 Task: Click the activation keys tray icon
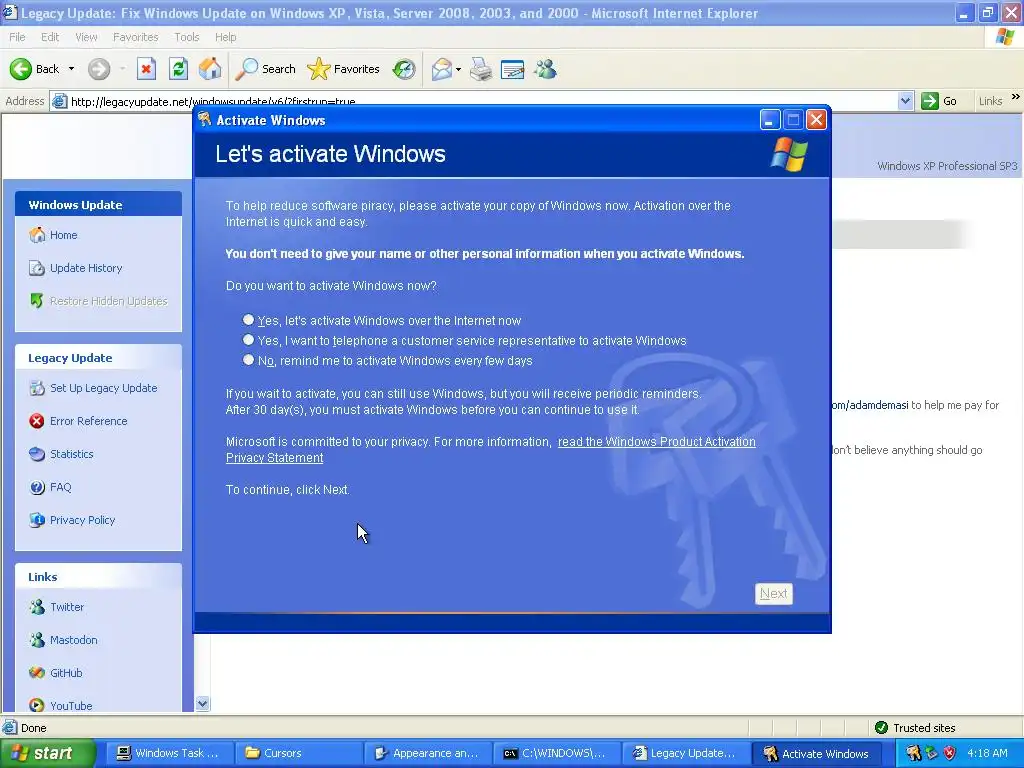(913, 753)
